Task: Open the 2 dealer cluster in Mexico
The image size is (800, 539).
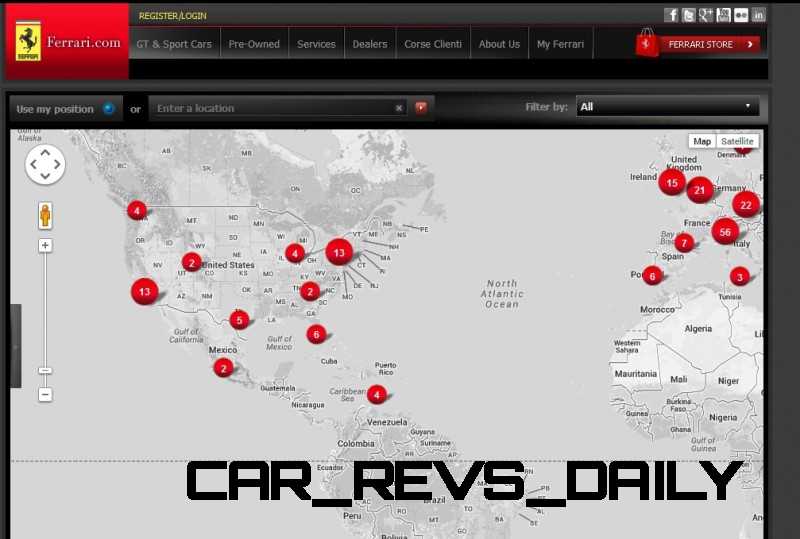Action: coord(223,368)
